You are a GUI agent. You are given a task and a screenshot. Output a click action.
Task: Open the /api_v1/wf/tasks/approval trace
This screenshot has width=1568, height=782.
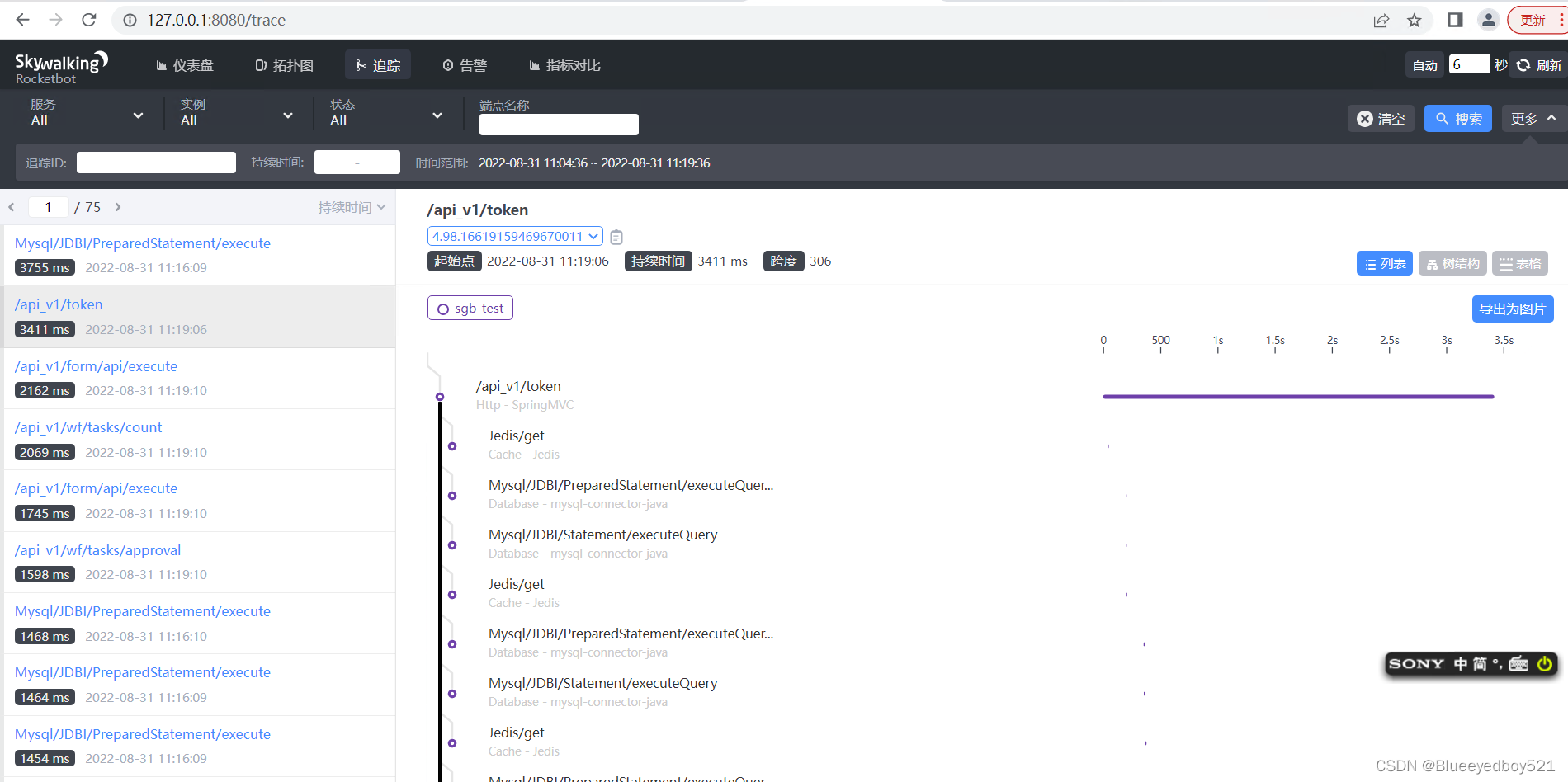coord(97,550)
